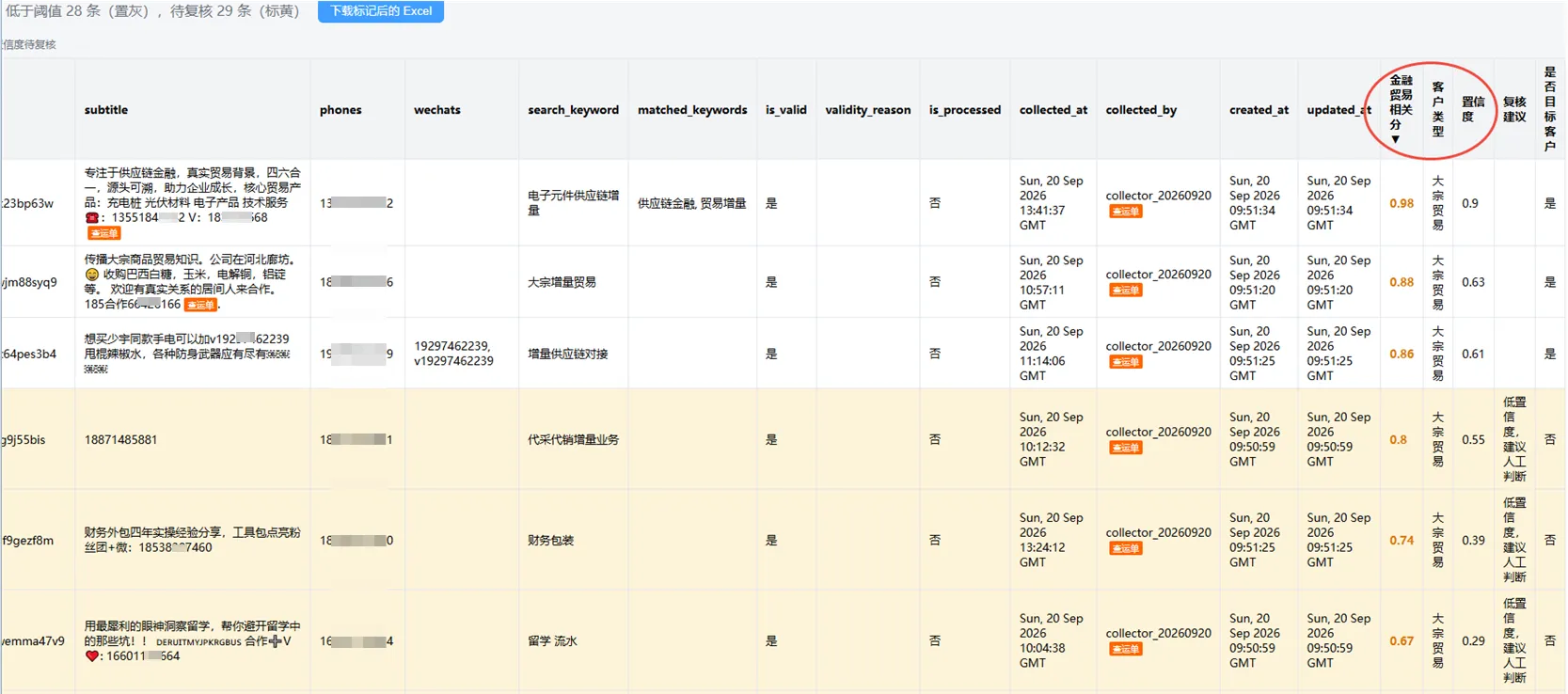This screenshot has width=1568, height=694.
Task: Click orange badge under collector_20260920 in 0.88 row
Action: (1125, 291)
